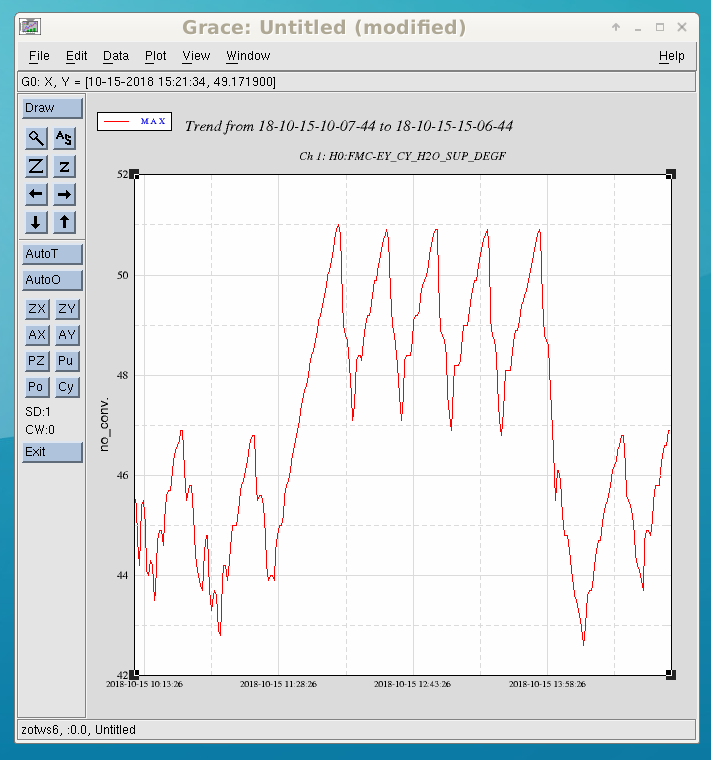Close the Grace window

tap(682, 27)
